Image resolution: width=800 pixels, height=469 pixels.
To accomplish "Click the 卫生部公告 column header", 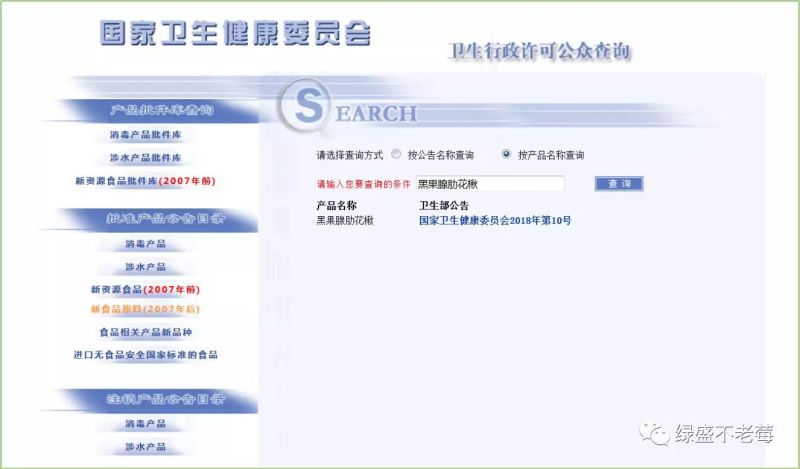I will [444, 205].
